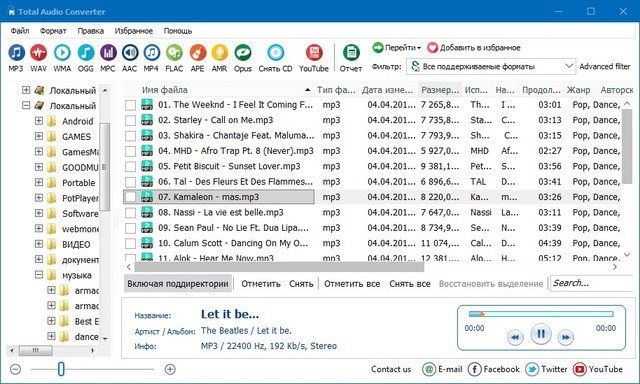Expand the Software folder node
This screenshot has width=640, height=384.
pyautogui.click(x=39, y=213)
